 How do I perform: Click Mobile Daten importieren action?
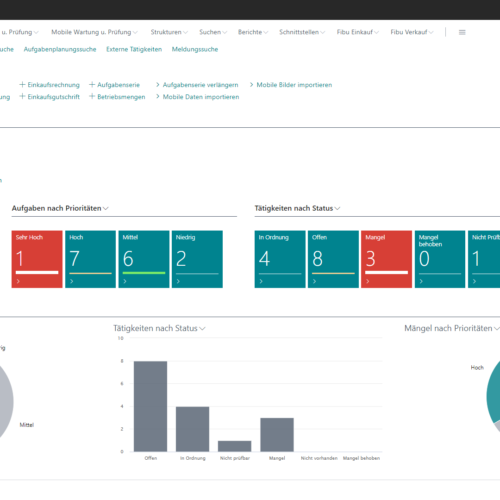click(201, 97)
